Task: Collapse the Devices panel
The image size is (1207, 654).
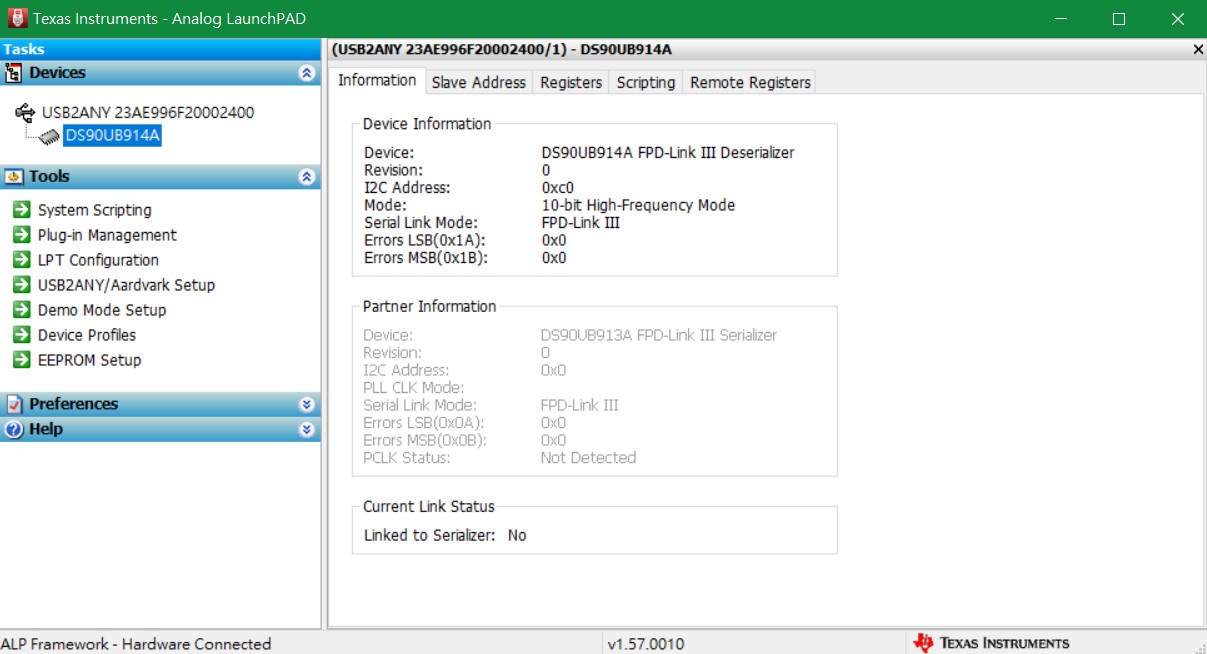Action: pos(307,73)
